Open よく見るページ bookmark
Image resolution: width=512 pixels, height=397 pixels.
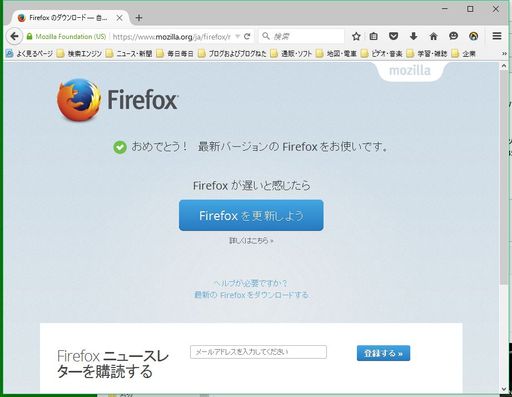coord(29,54)
